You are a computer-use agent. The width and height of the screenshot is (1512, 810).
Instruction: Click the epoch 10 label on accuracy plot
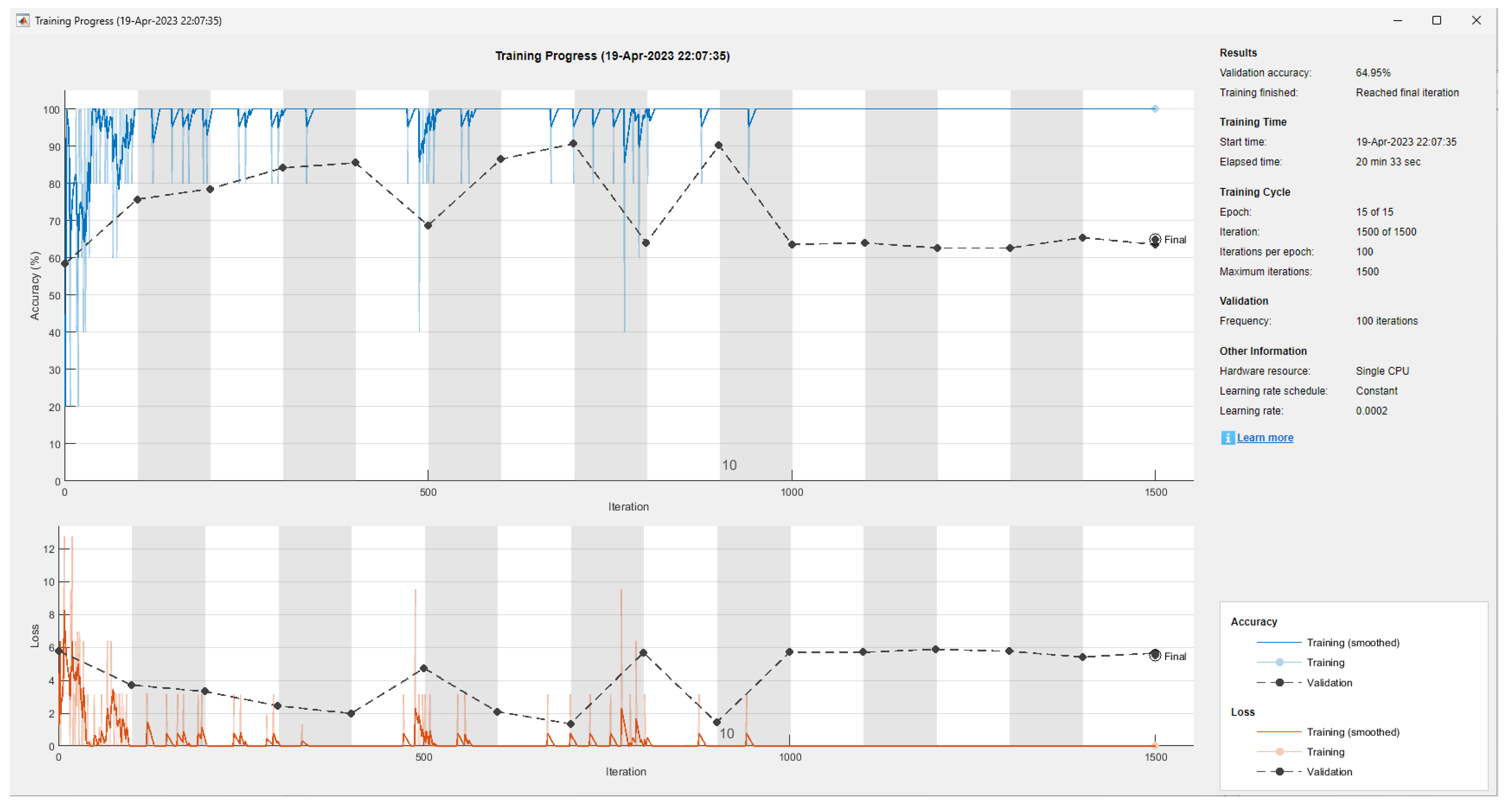729,465
